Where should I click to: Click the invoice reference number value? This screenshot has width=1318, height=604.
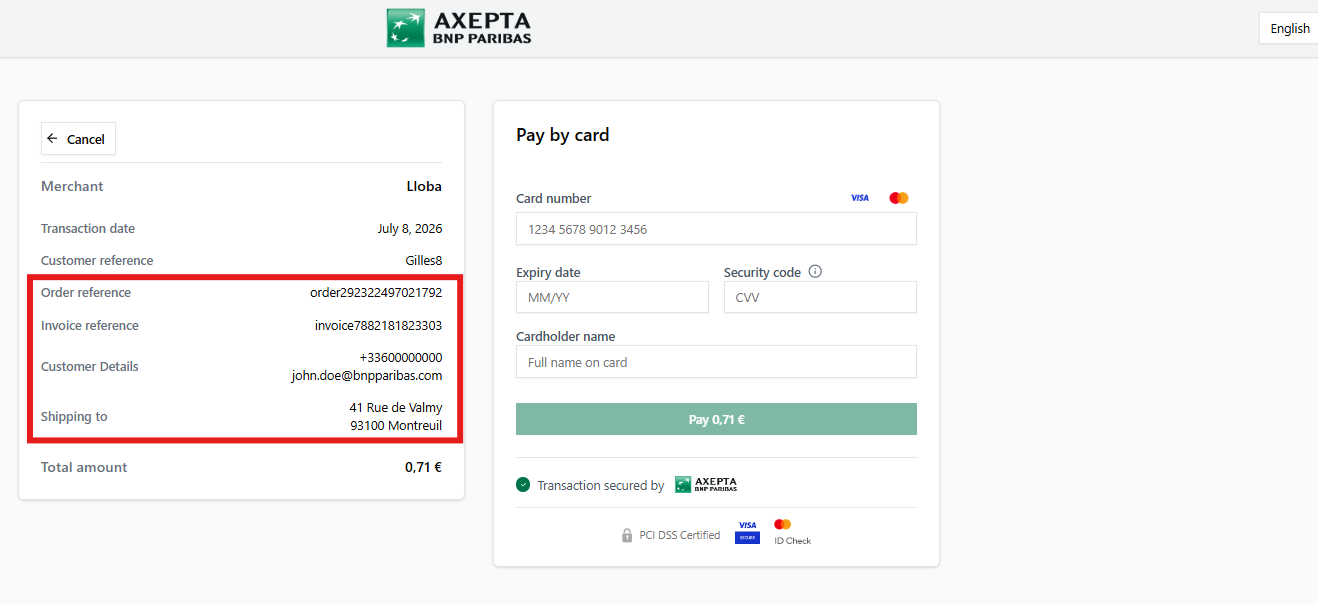pos(378,326)
